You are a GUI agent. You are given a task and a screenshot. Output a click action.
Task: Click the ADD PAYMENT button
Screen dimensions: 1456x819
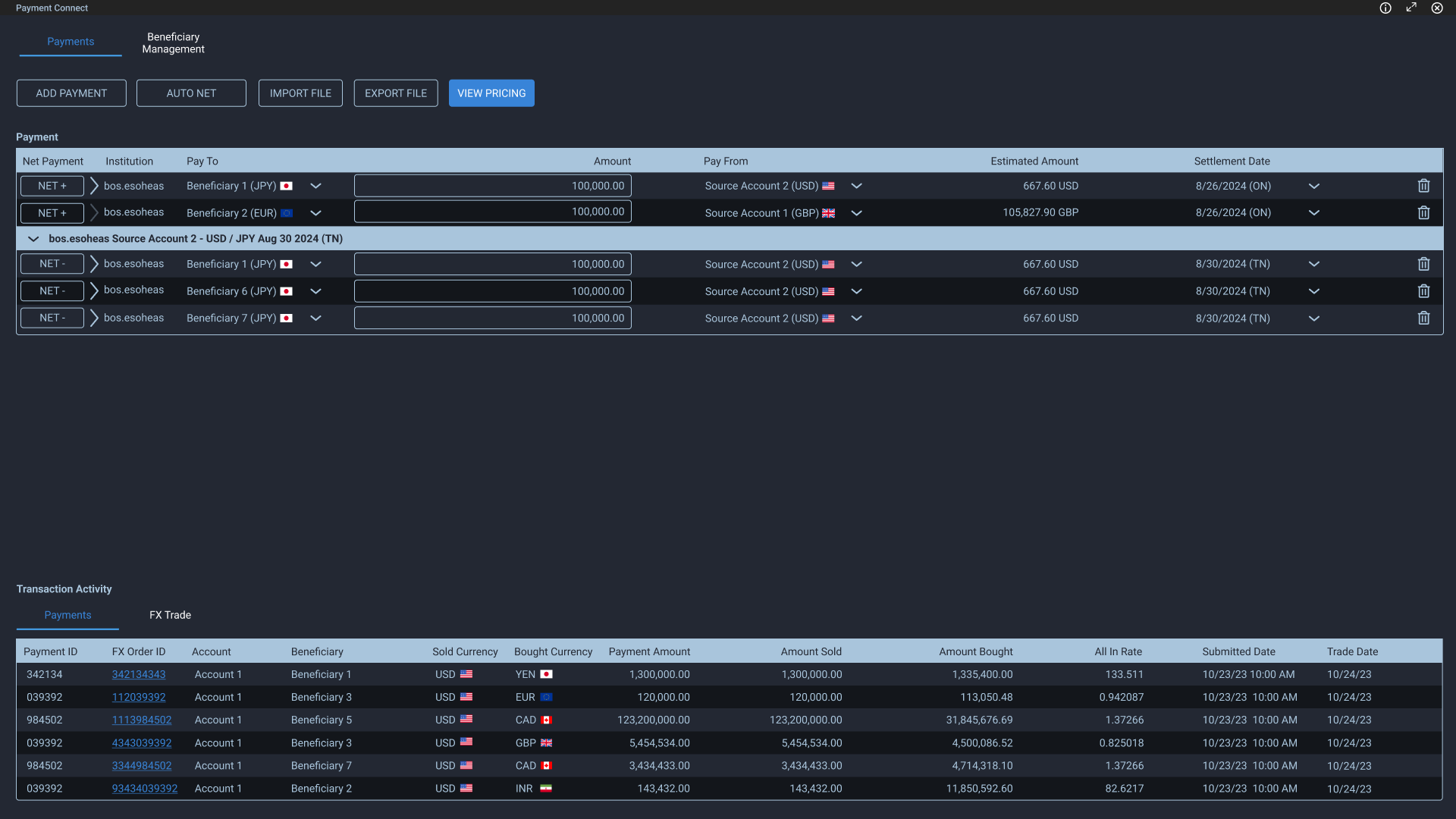pyautogui.click(x=71, y=93)
